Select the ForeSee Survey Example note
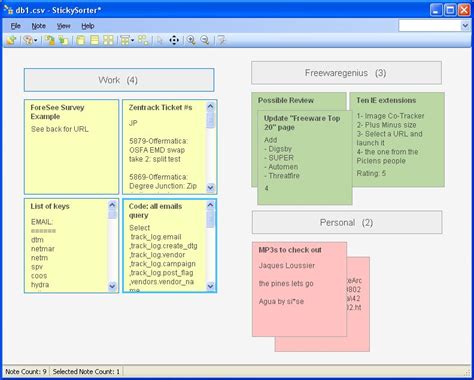Image resolution: width=474 pixels, height=380 pixels. tap(71, 147)
